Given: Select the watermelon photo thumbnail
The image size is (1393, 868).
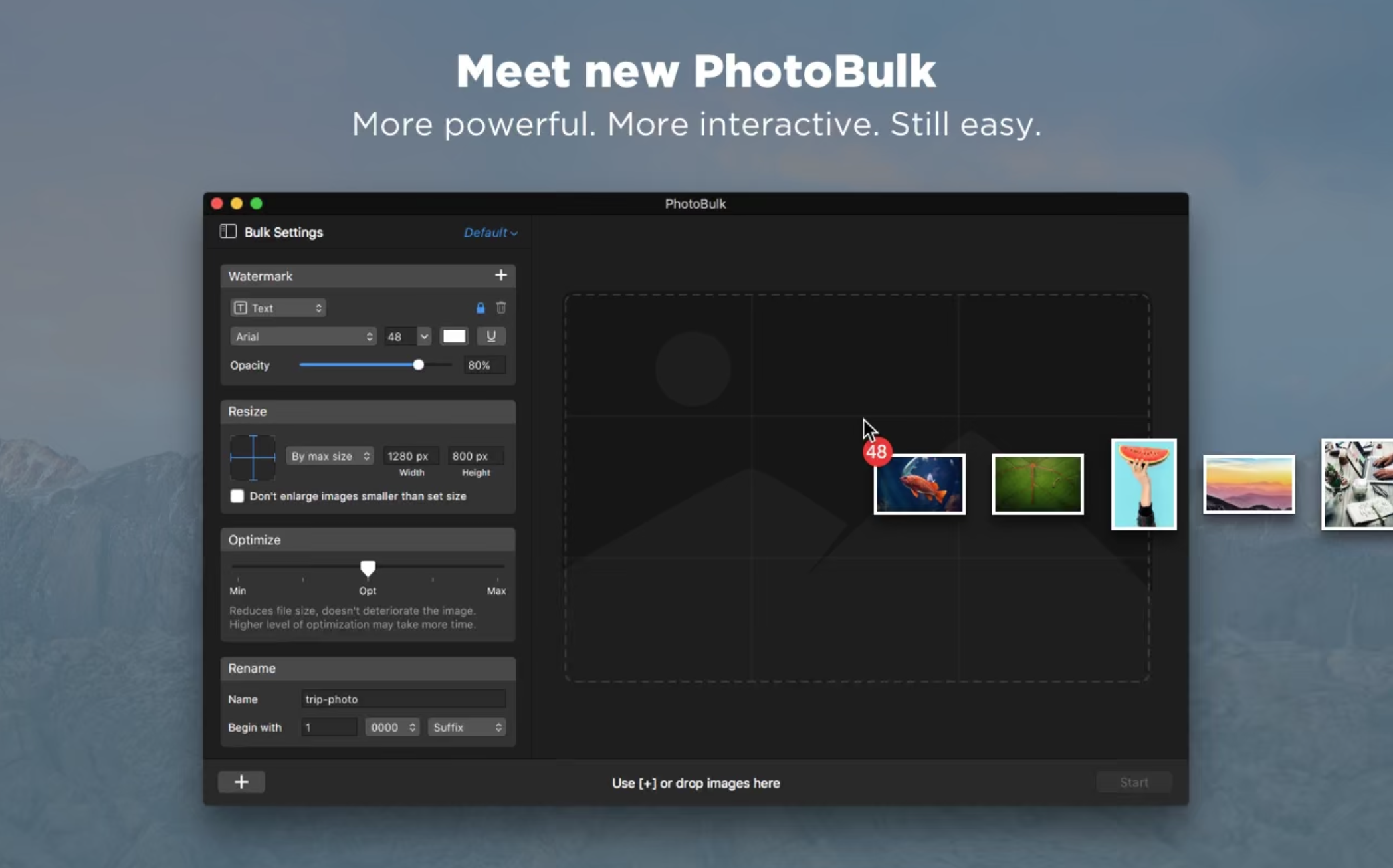Looking at the screenshot, I should tap(1143, 484).
